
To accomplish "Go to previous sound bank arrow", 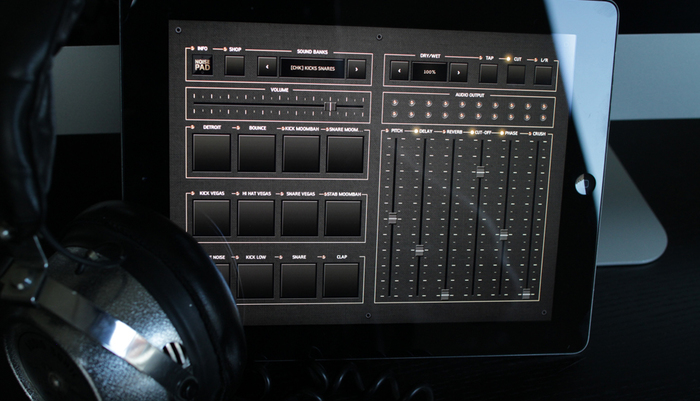I will click(x=267, y=67).
